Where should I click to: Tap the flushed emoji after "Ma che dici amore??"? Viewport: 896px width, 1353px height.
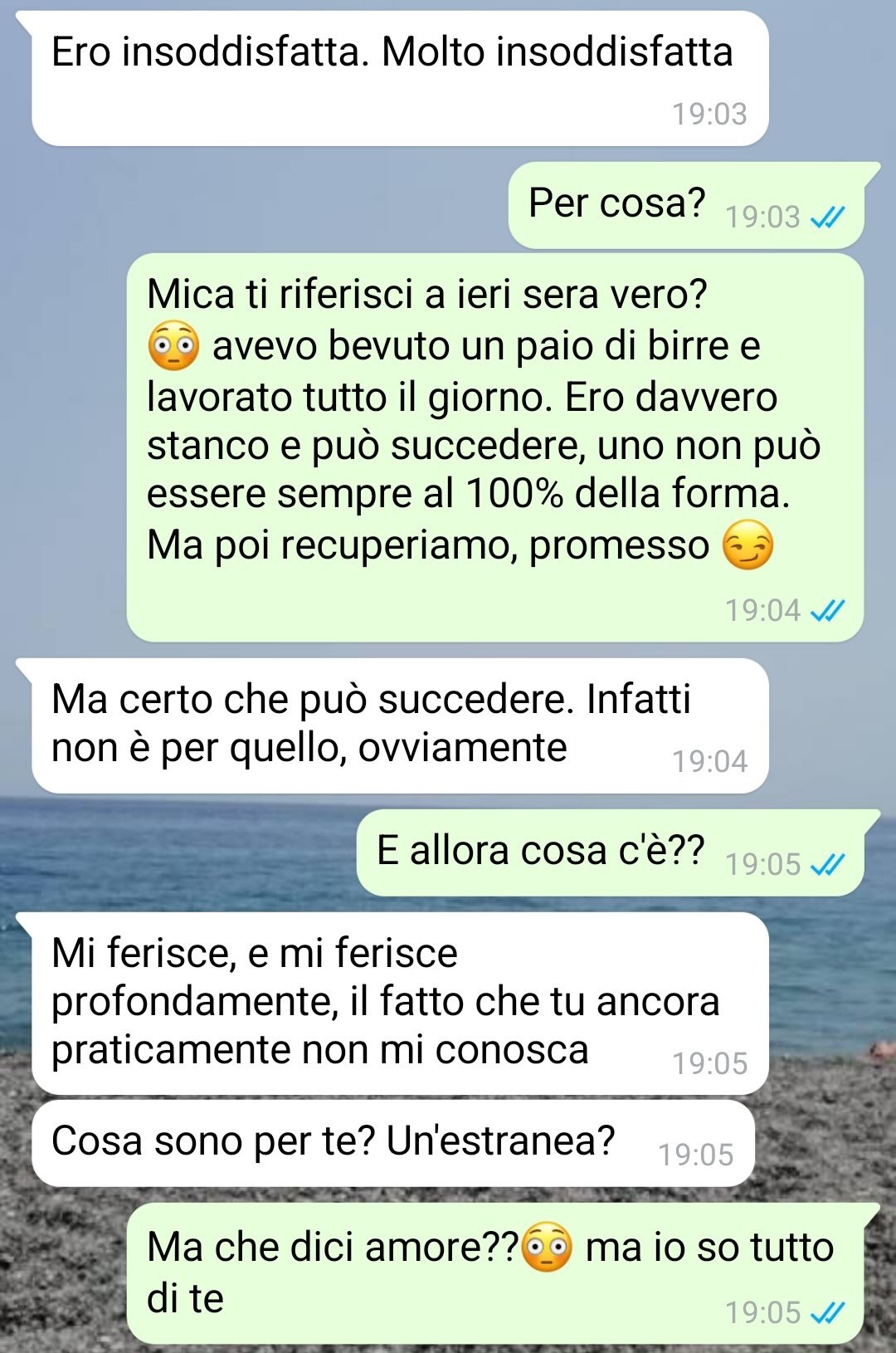(x=547, y=1247)
